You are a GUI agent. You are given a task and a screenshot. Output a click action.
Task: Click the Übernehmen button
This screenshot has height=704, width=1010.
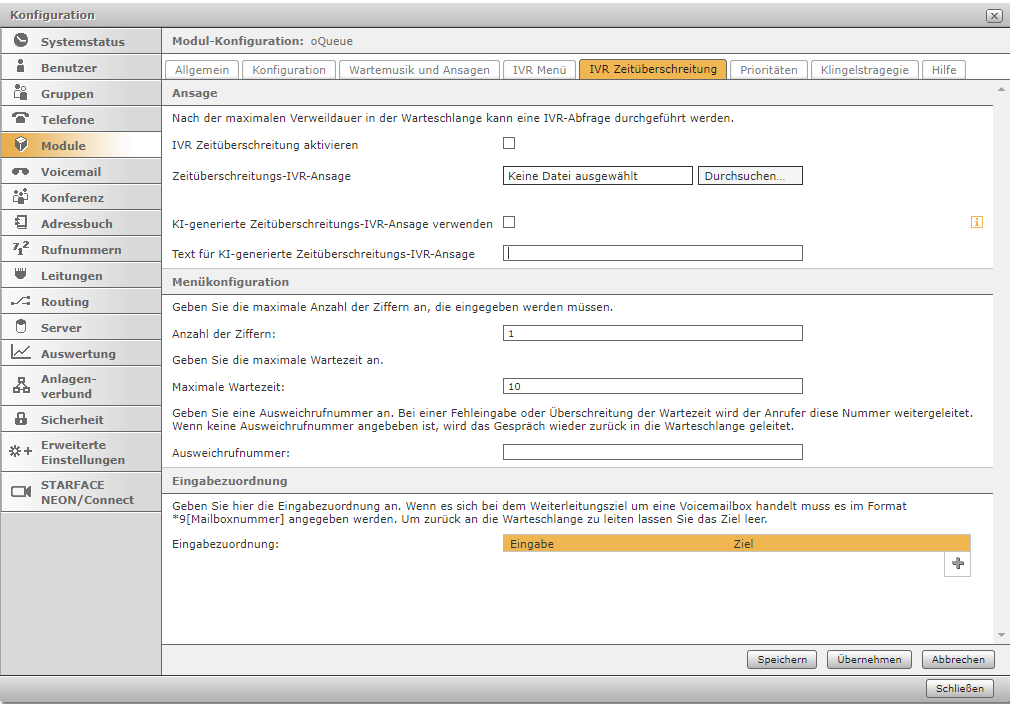(869, 660)
